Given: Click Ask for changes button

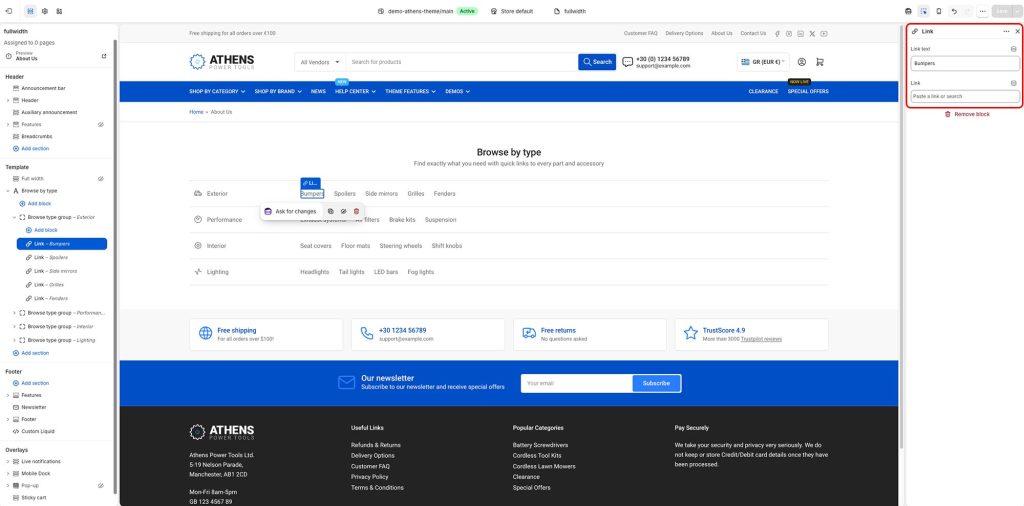Looking at the screenshot, I should tap(291, 212).
